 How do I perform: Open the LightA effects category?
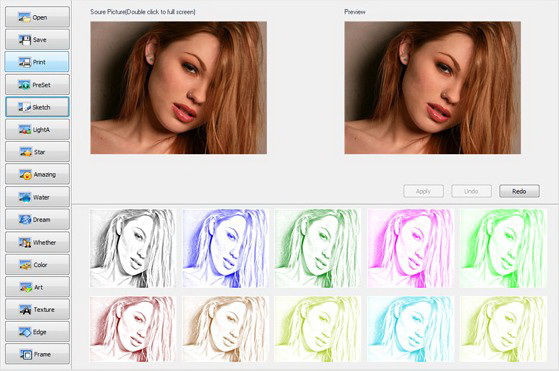tap(37, 129)
